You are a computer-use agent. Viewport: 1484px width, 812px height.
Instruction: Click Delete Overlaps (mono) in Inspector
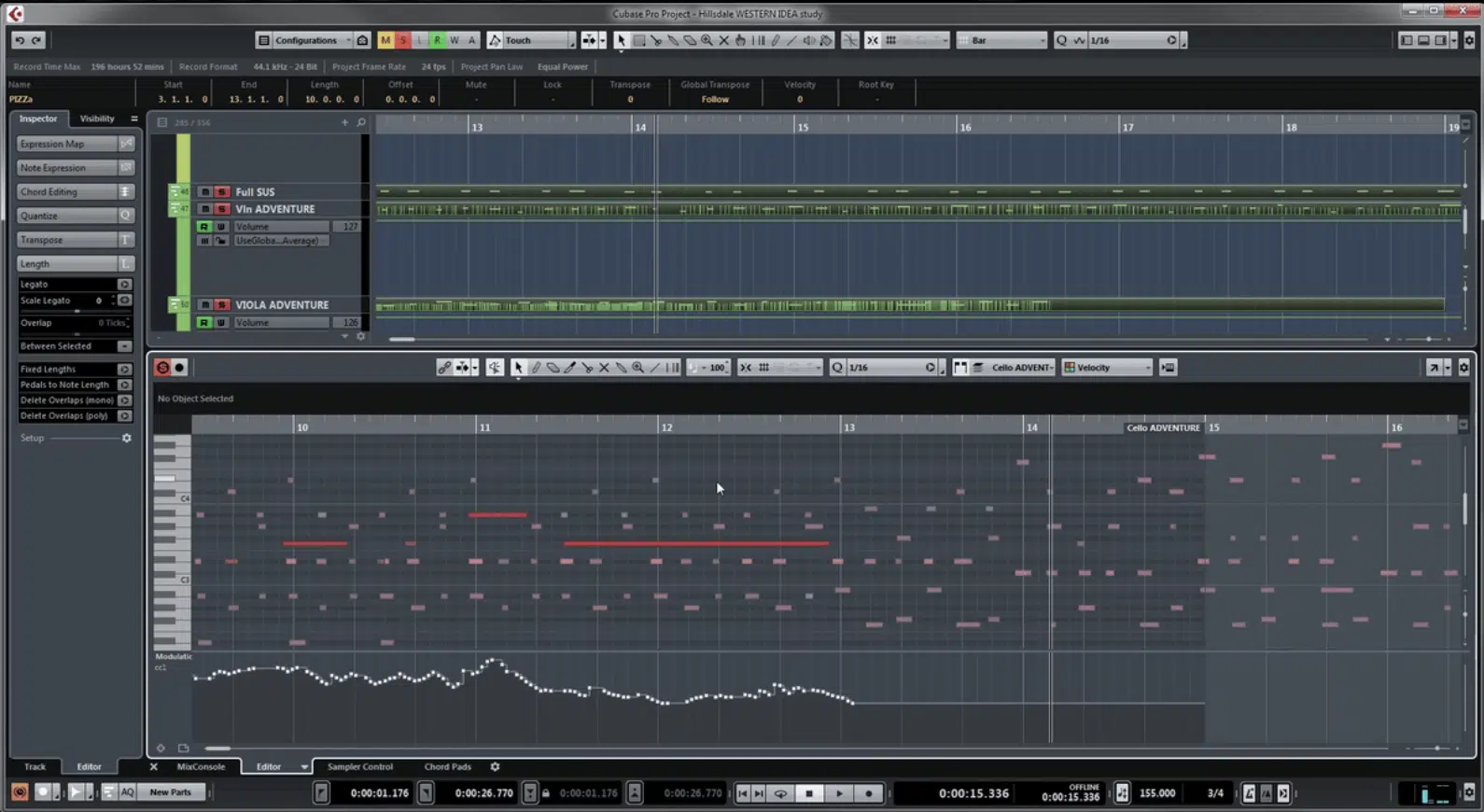point(75,400)
